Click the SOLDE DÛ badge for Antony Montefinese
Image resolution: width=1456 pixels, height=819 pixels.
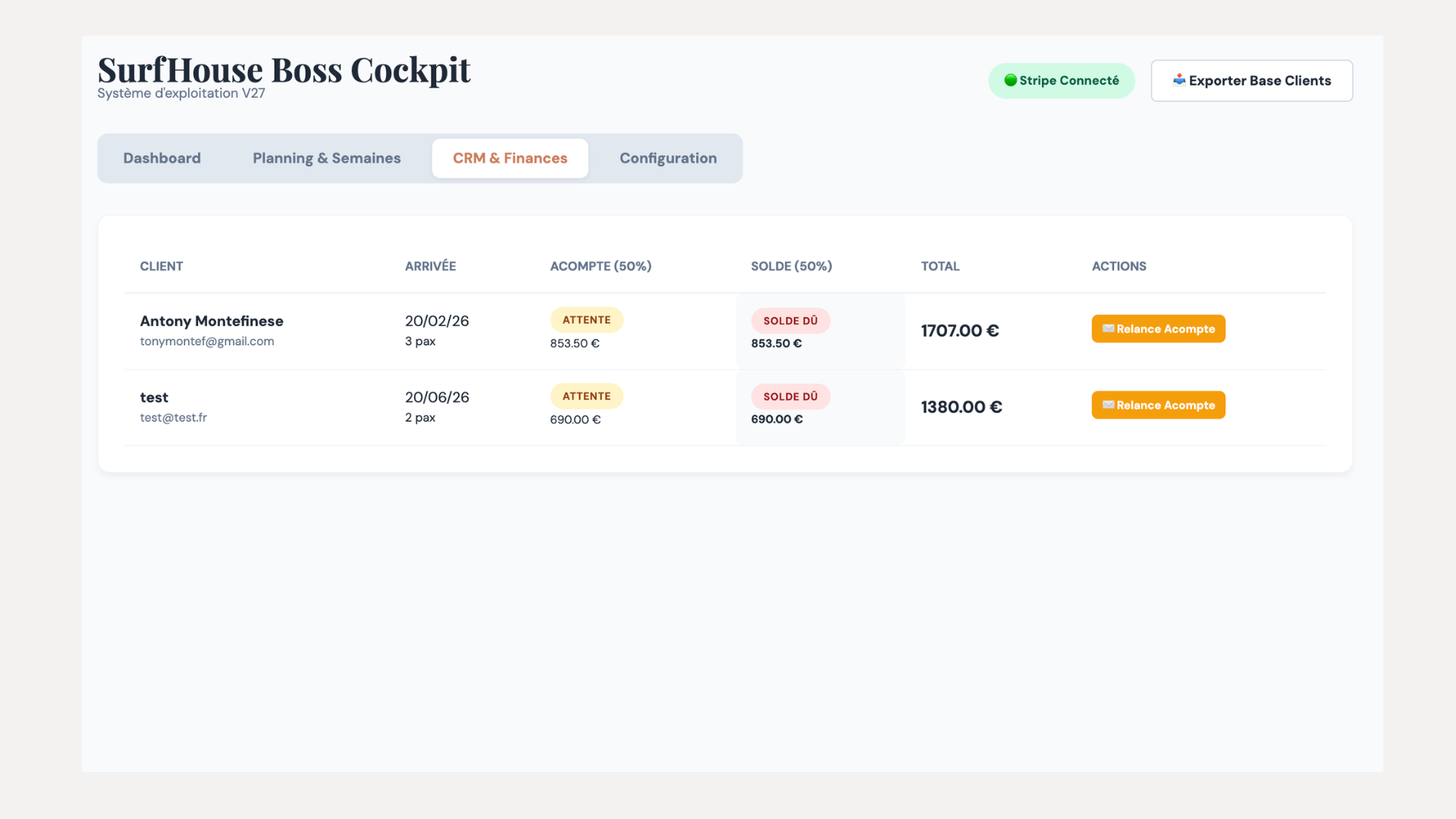point(790,320)
